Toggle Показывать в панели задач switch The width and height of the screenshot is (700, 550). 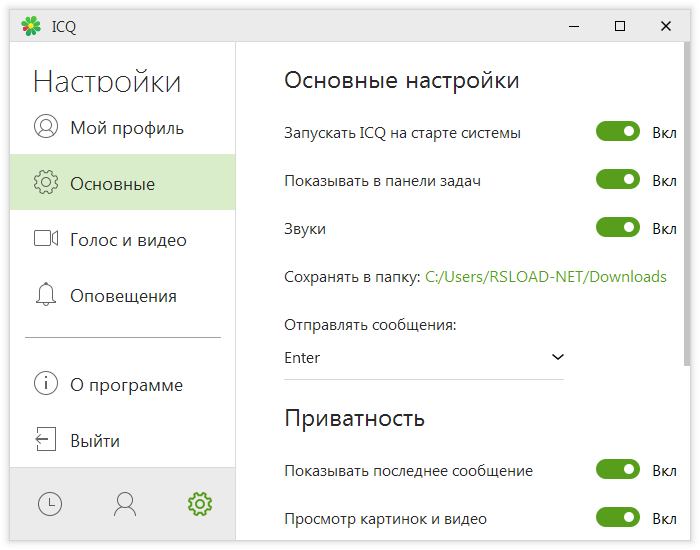tap(617, 180)
